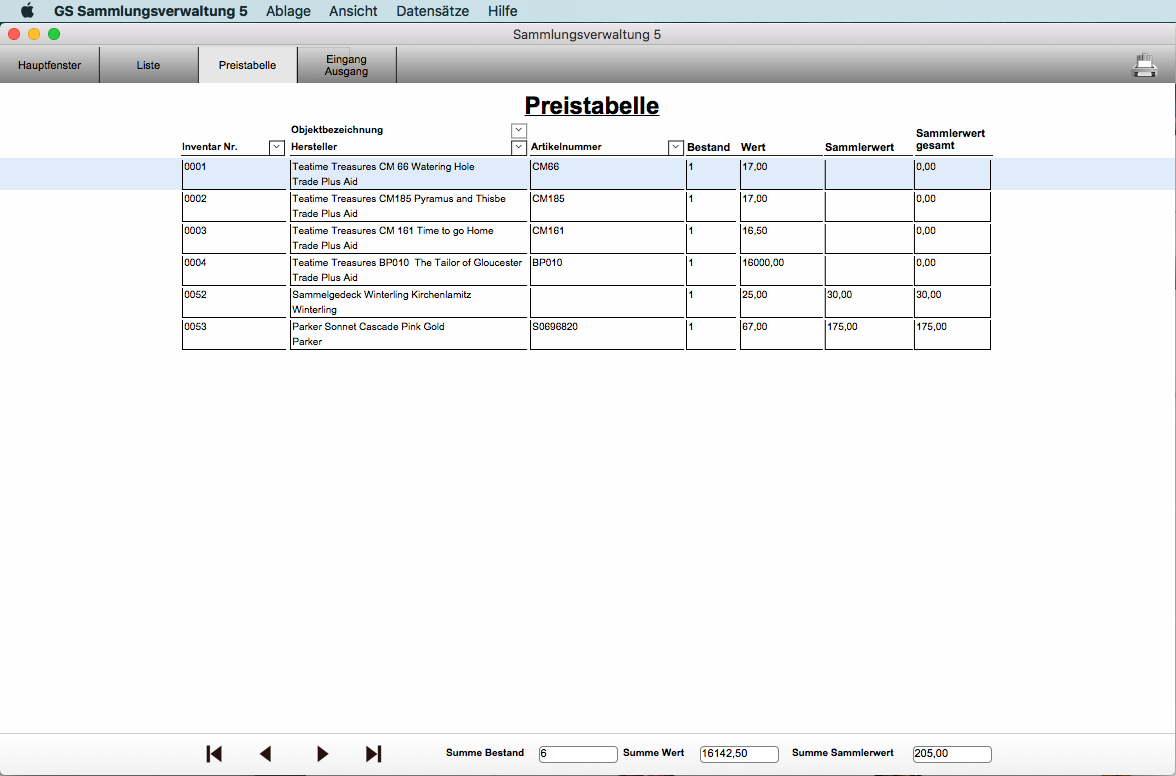
Task: Go to the previous record arrow
Action: (x=265, y=754)
